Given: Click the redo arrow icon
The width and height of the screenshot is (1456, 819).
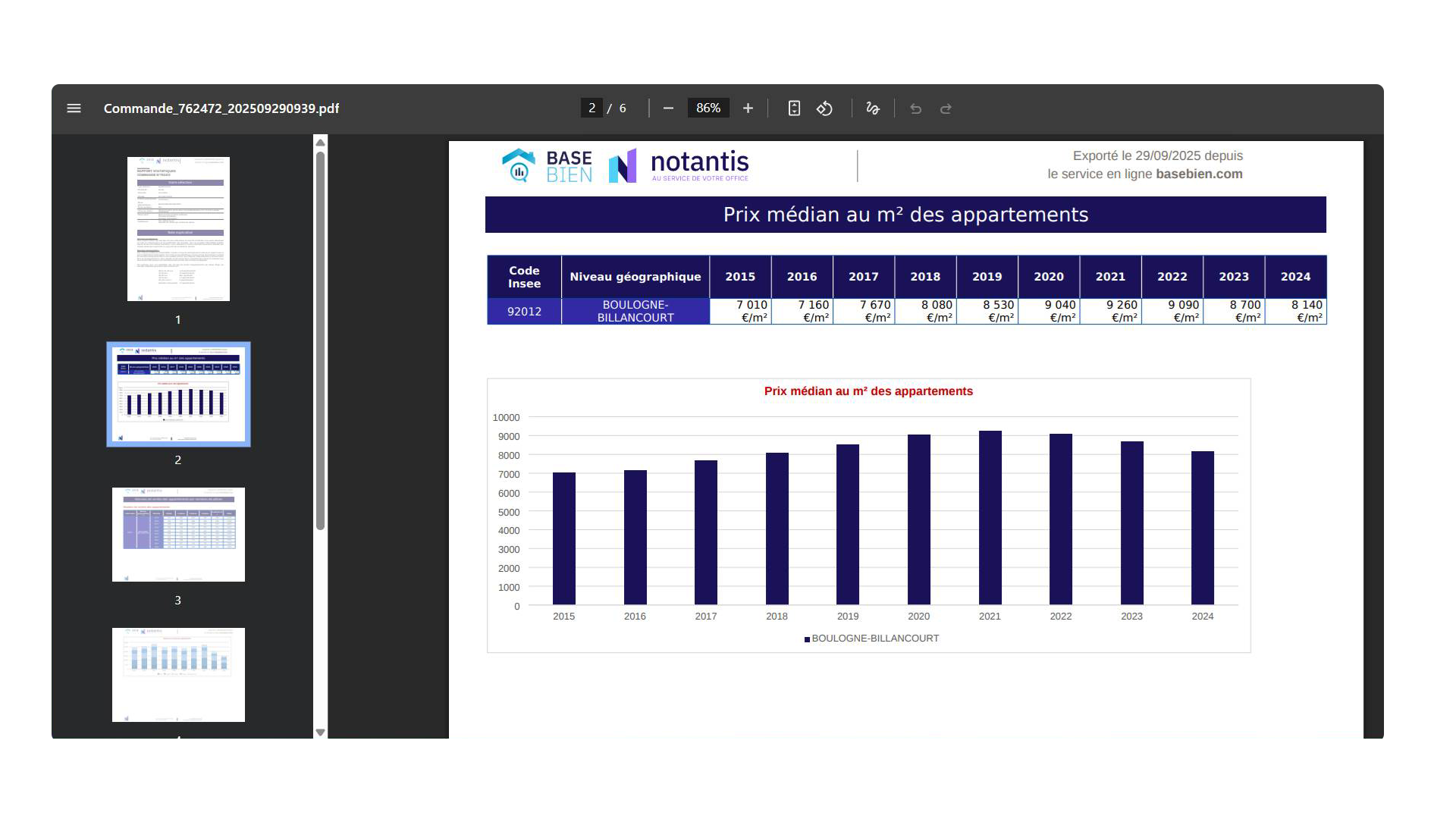Looking at the screenshot, I should [946, 108].
